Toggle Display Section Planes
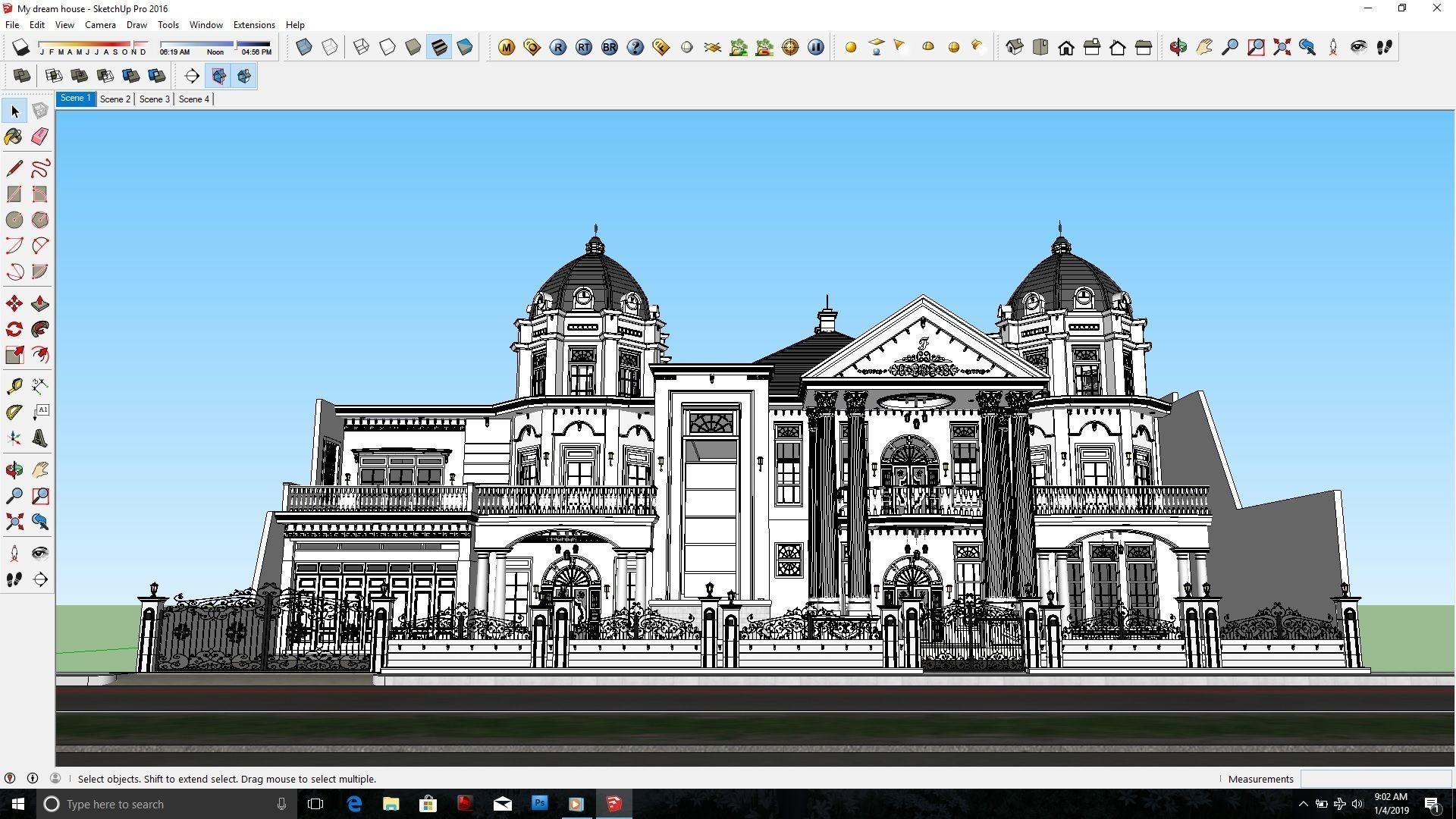 218,75
